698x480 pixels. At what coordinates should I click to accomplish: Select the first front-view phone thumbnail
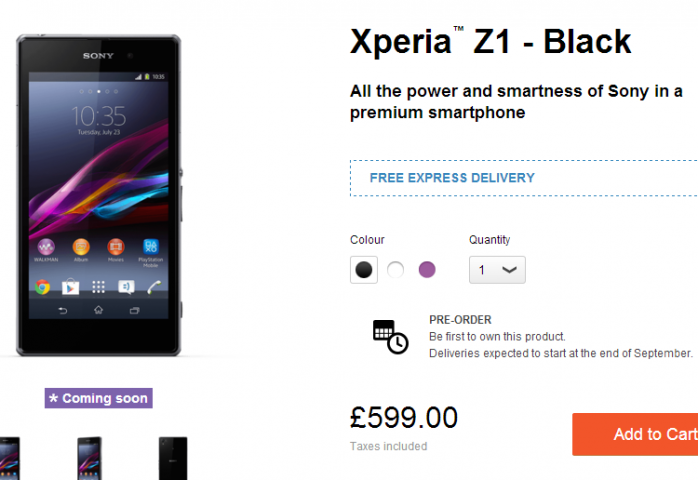pos(9,458)
